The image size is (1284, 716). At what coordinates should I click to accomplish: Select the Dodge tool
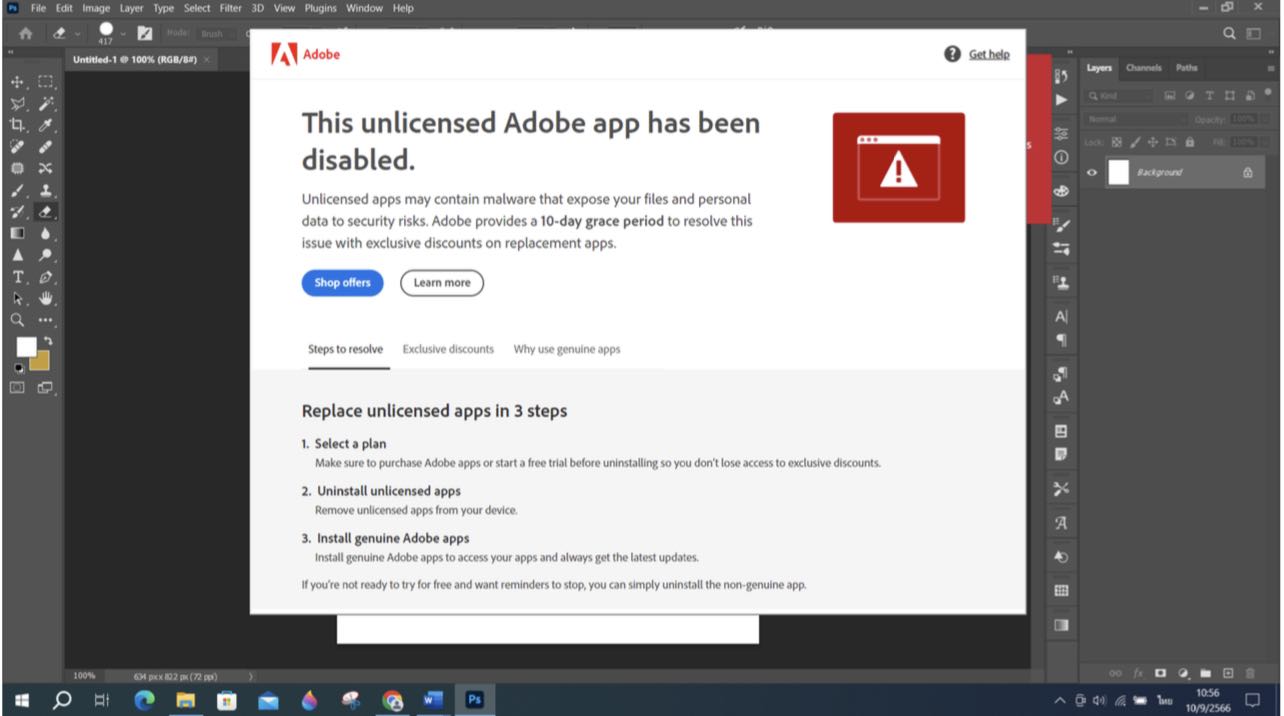pyautogui.click(x=46, y=255)
